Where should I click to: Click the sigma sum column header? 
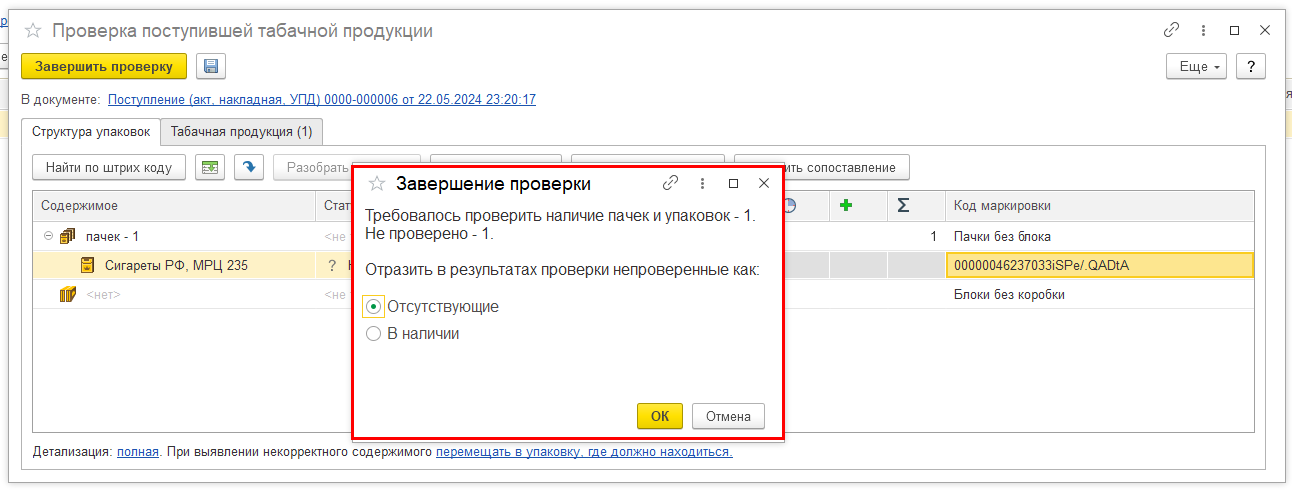[x=903, y=206]
